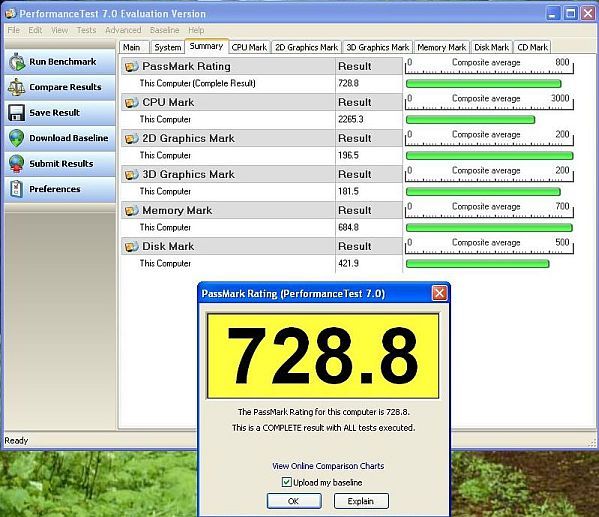Screen dimensions: 599x517
Task: Click the CPU Mark row icon
Action: [131, 103]
